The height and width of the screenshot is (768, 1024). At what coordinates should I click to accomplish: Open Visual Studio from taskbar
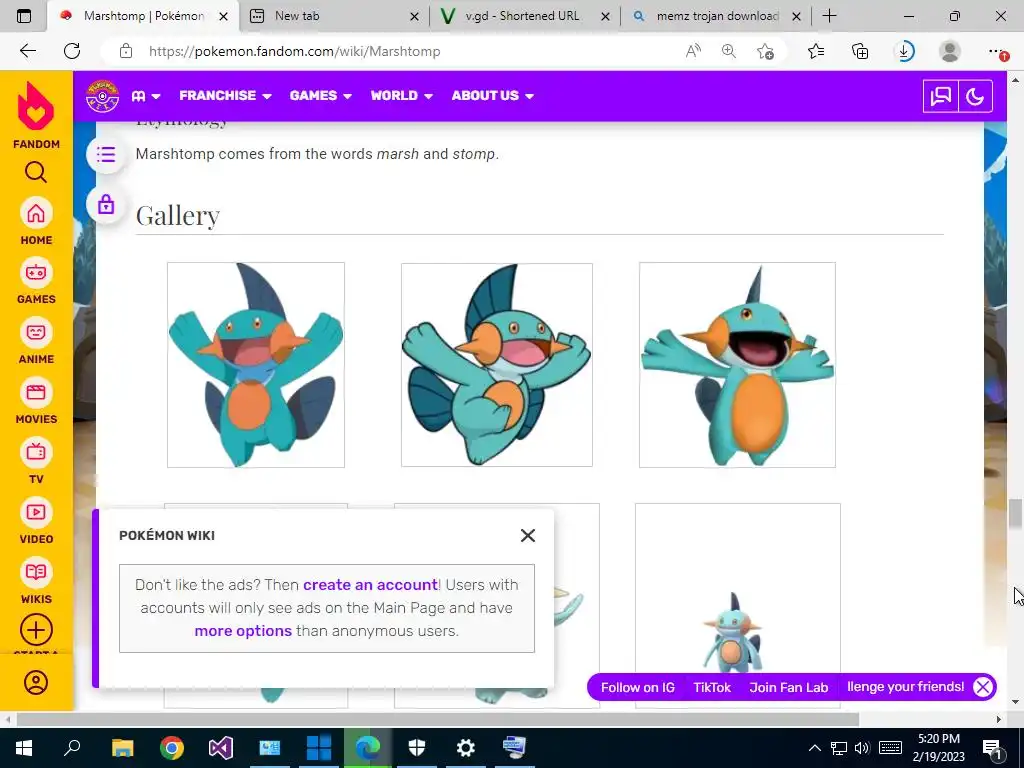pos(221,748)
